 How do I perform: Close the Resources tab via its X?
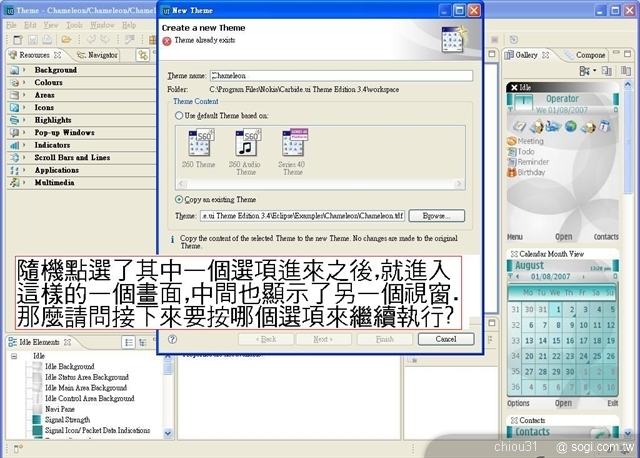58,55
